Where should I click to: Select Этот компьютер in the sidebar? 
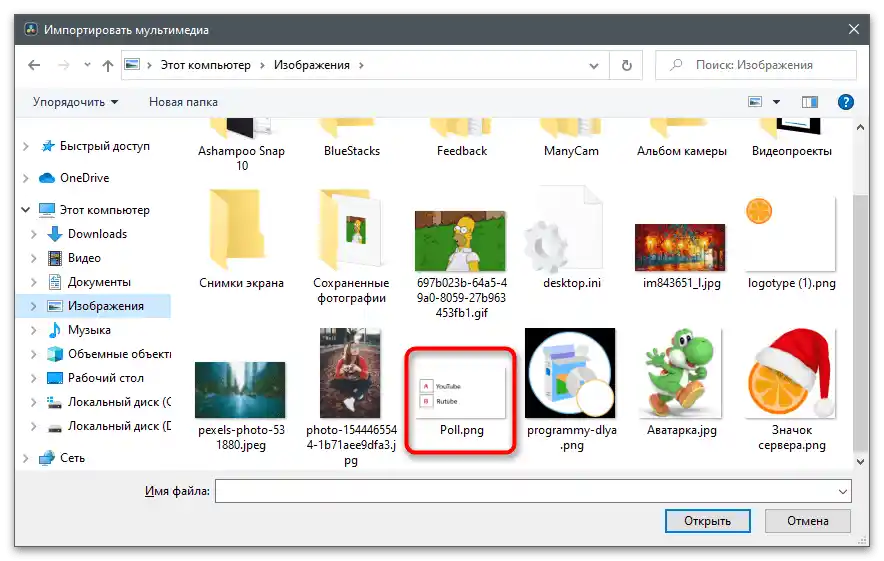(104, 210)
